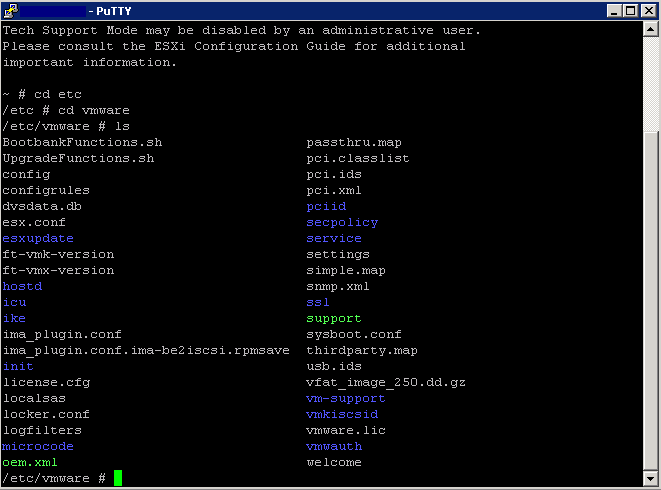This screenshot has height=490, width=661.
Task: Click the blue icu directory name
Action: click(x=14, y=302)
